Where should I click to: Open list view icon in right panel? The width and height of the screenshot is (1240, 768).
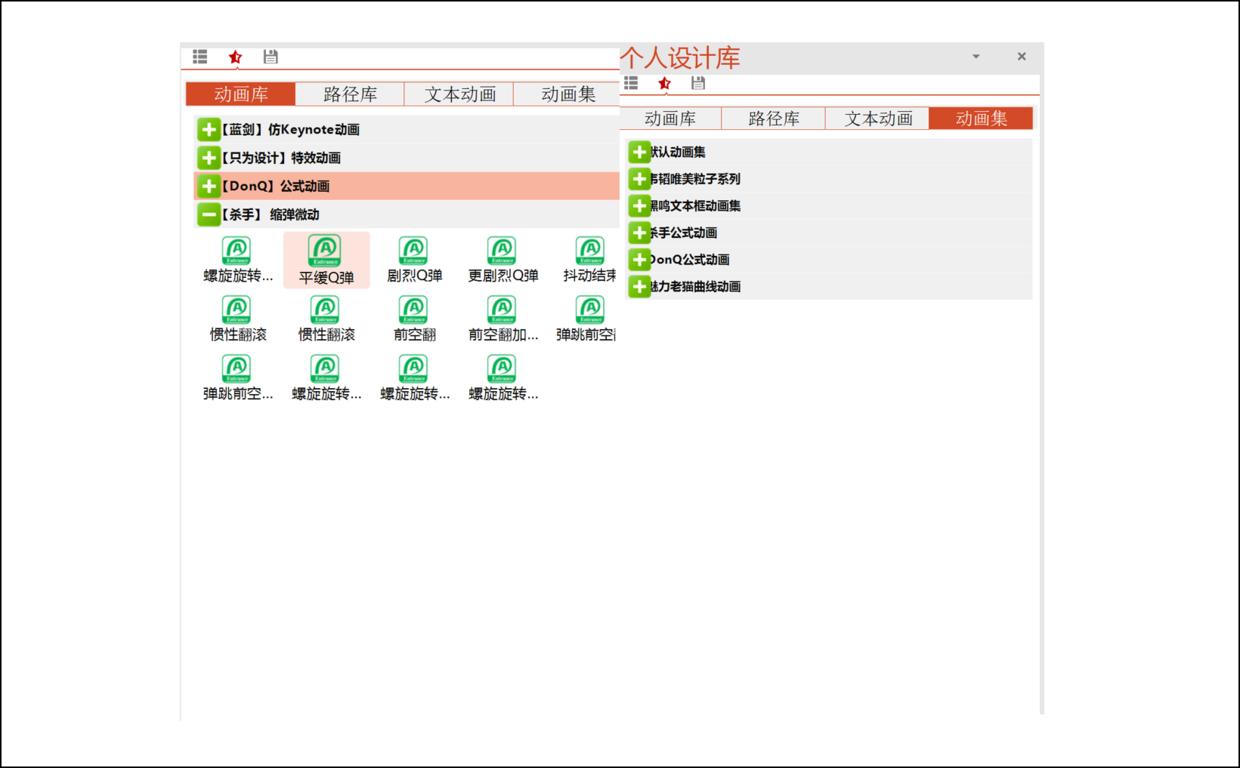[x=631, y=83]
